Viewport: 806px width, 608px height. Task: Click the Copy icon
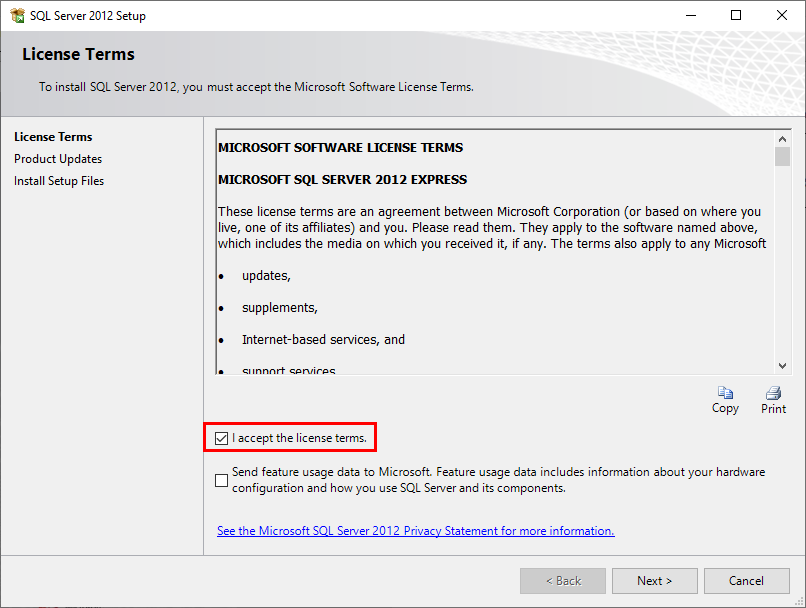click(725, 400)
